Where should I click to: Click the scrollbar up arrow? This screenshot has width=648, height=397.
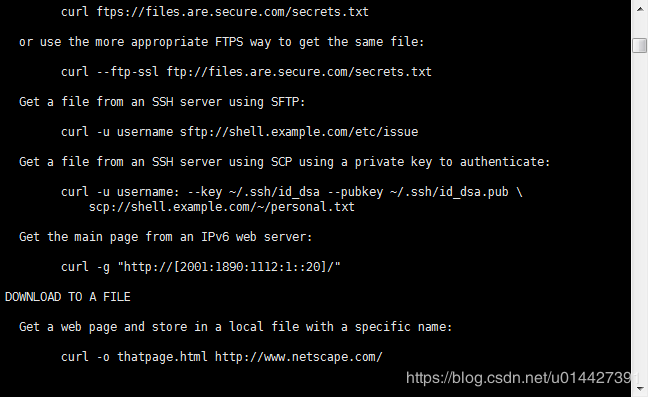639,9
